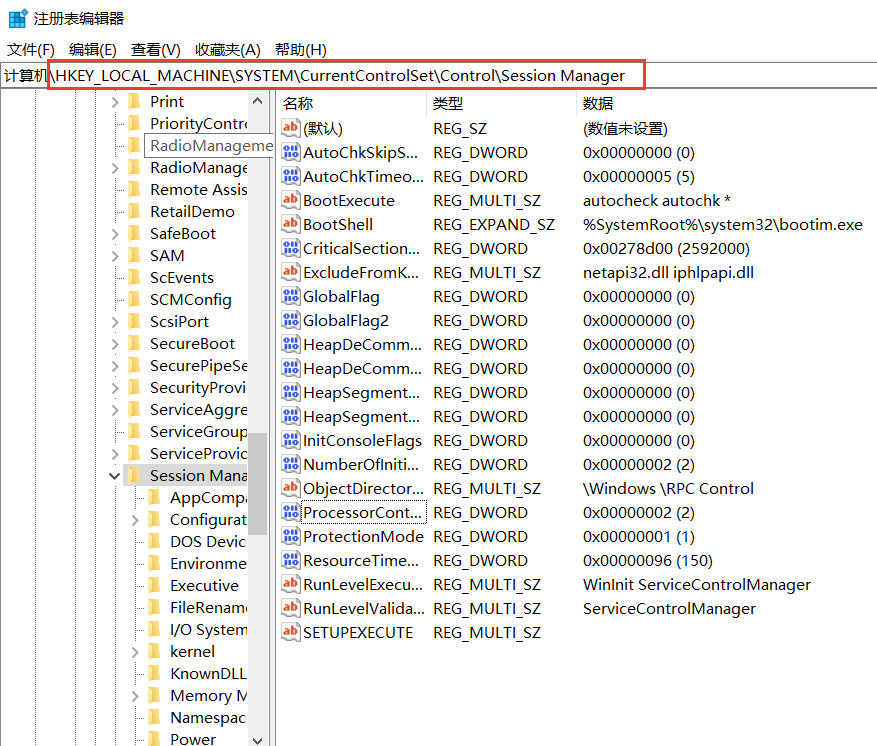Select the ProcessorCont... DWORD icon

pos(290,513)
